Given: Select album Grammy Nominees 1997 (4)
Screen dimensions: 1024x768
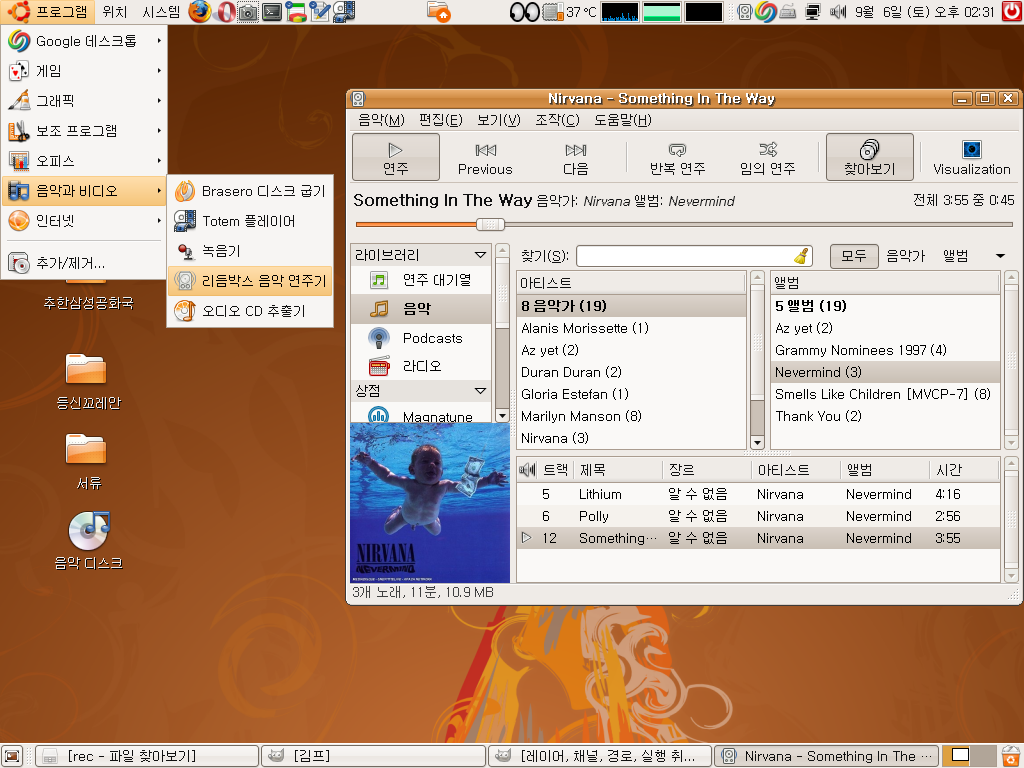Looking at the screenshot, I should pyautogui.click(x=885, y=350).
